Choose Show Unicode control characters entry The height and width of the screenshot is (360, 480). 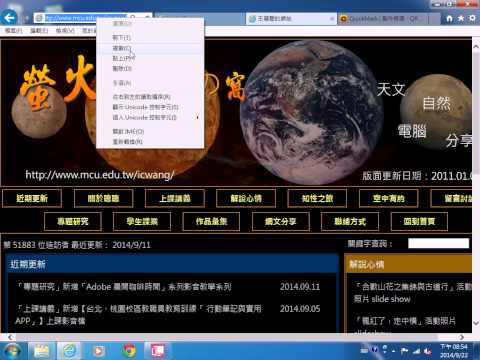click(150, 107)
